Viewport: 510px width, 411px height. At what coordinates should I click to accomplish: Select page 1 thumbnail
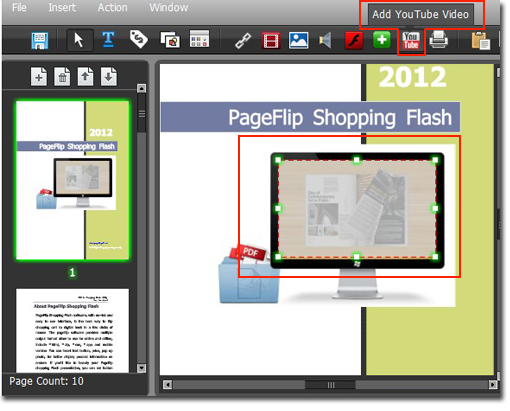[x=73, y=180]
